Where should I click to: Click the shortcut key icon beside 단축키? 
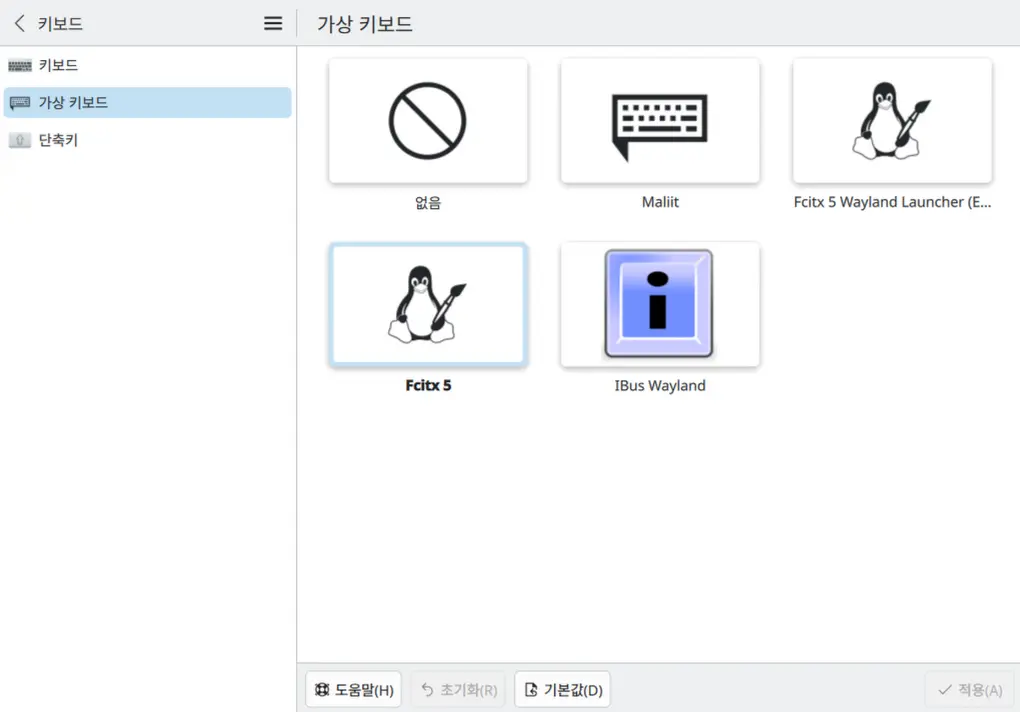20,140
